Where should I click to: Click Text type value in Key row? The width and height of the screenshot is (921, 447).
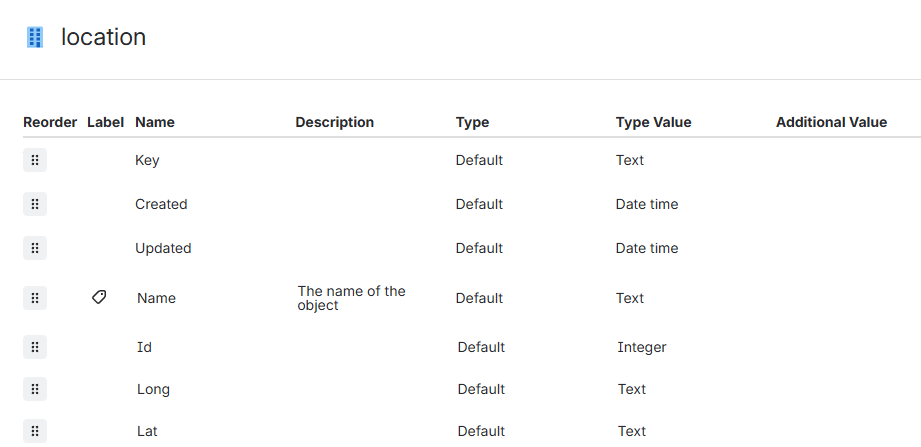coord(630,160)
